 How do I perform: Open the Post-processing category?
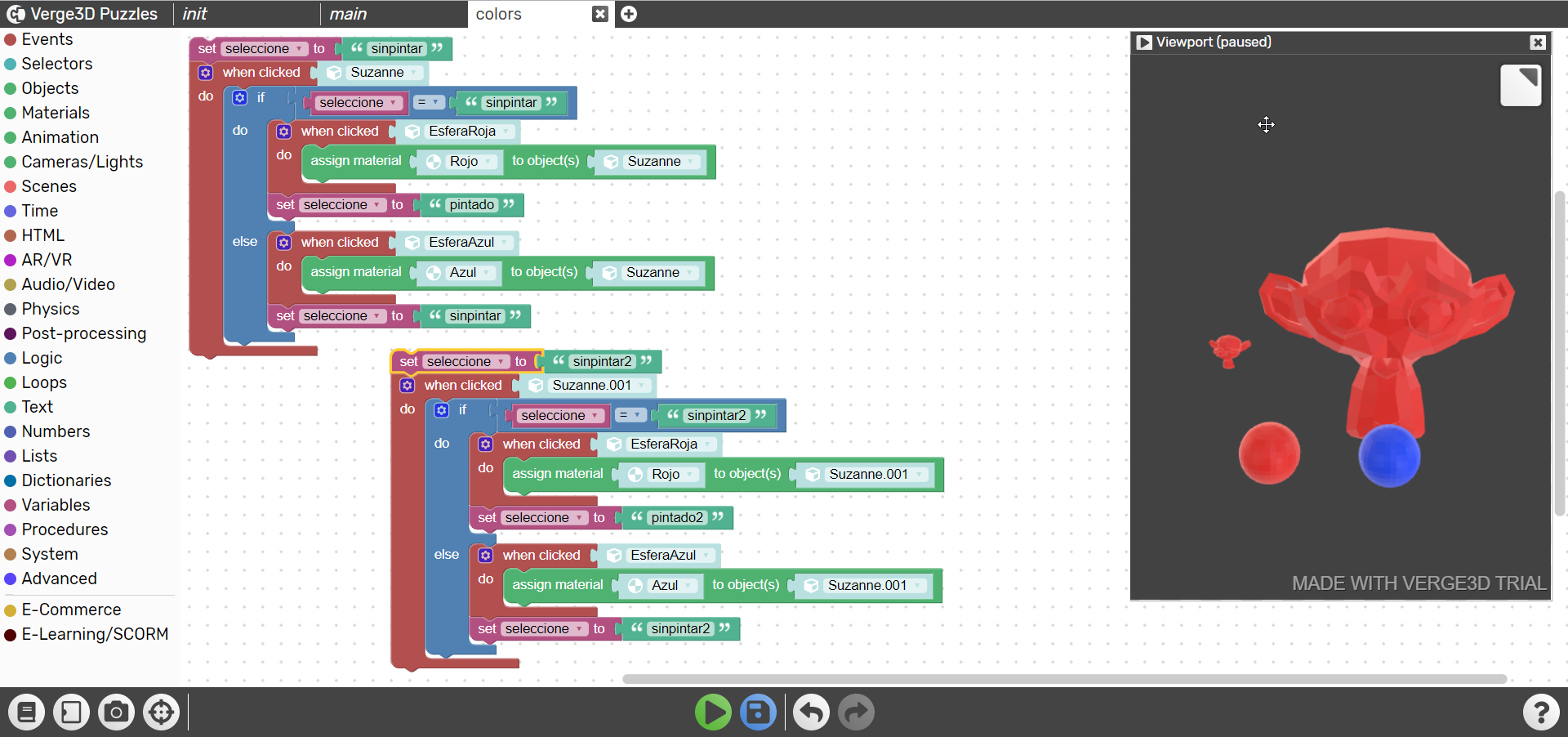83,333
